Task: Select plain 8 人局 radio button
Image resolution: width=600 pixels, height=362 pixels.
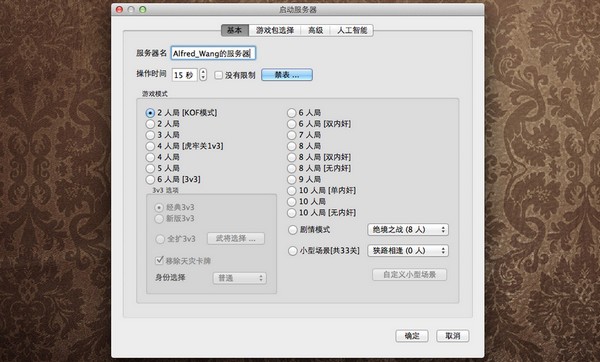Action: (292, 146)
